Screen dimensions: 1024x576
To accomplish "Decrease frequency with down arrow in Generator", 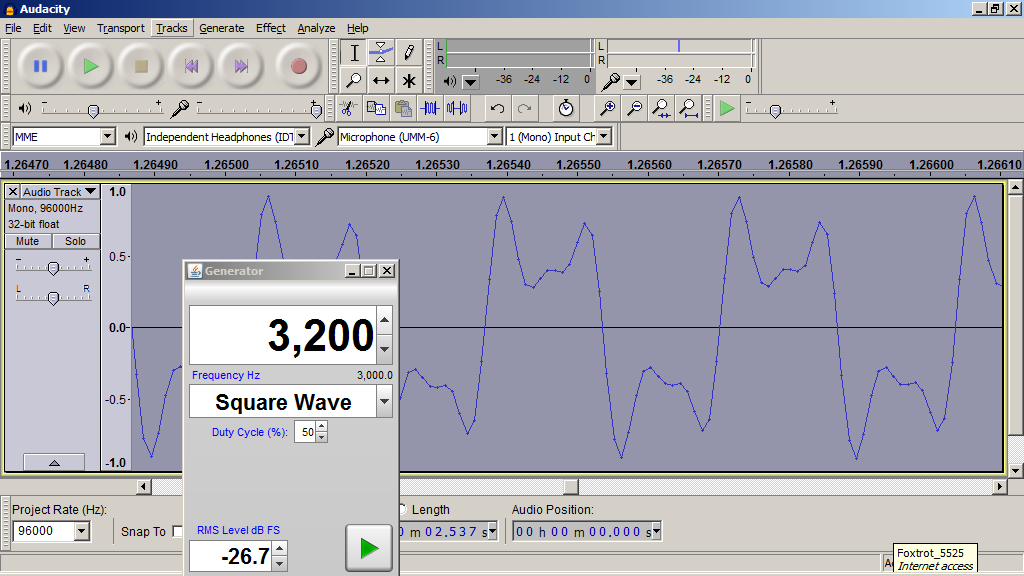I will [x=384, y=349].
